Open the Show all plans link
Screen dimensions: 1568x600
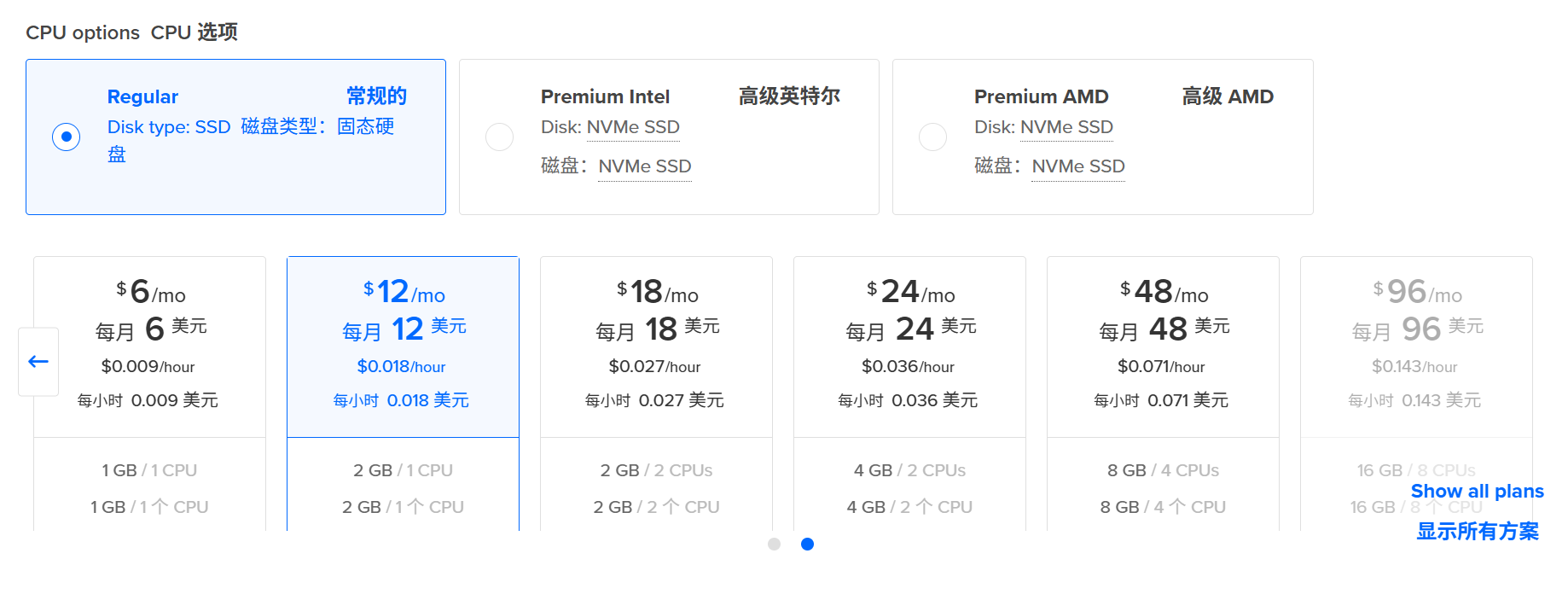(1477, 492)
